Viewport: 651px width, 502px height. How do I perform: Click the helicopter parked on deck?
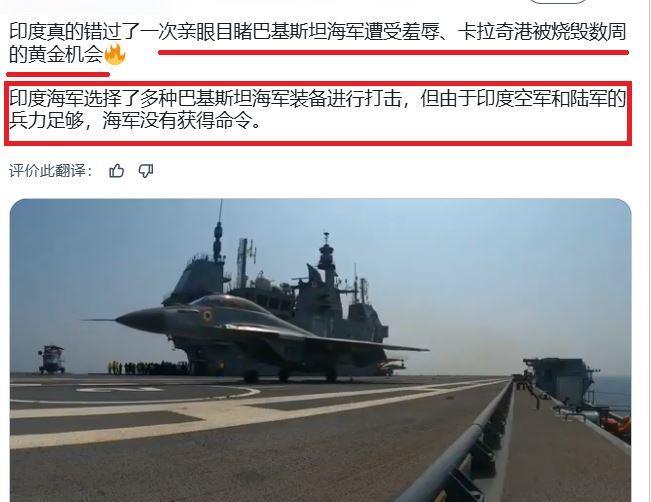point(51,359)
